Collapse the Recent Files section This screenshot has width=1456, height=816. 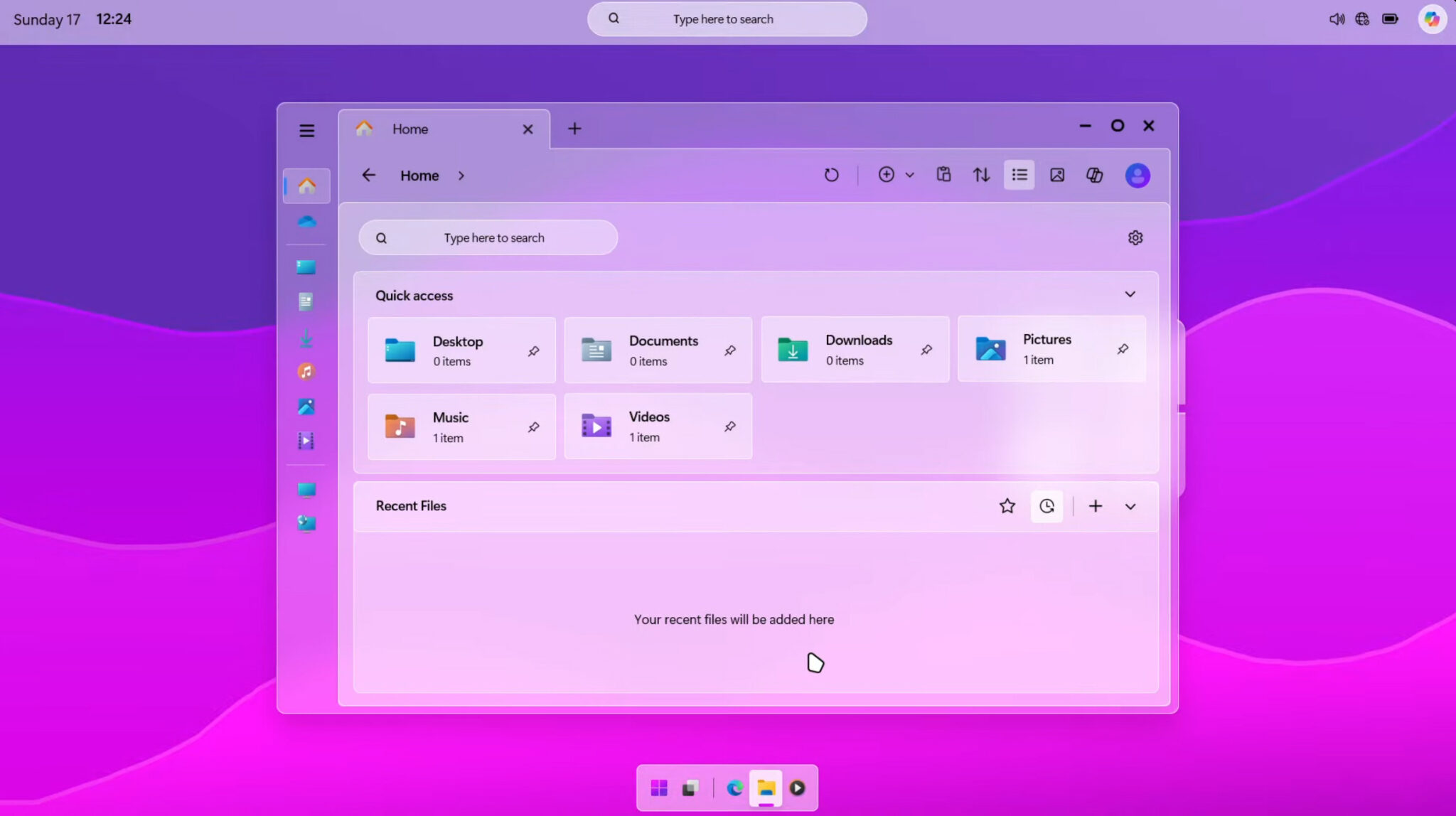(1130, 506)
